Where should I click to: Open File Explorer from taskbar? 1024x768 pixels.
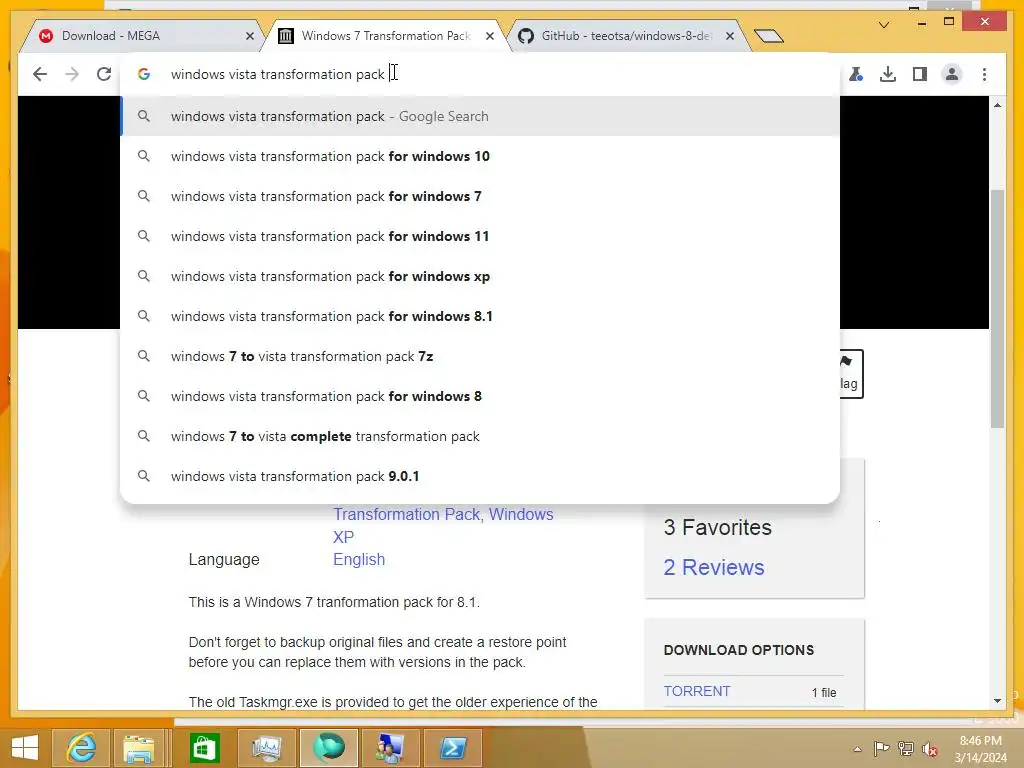[x=139, y=748]
